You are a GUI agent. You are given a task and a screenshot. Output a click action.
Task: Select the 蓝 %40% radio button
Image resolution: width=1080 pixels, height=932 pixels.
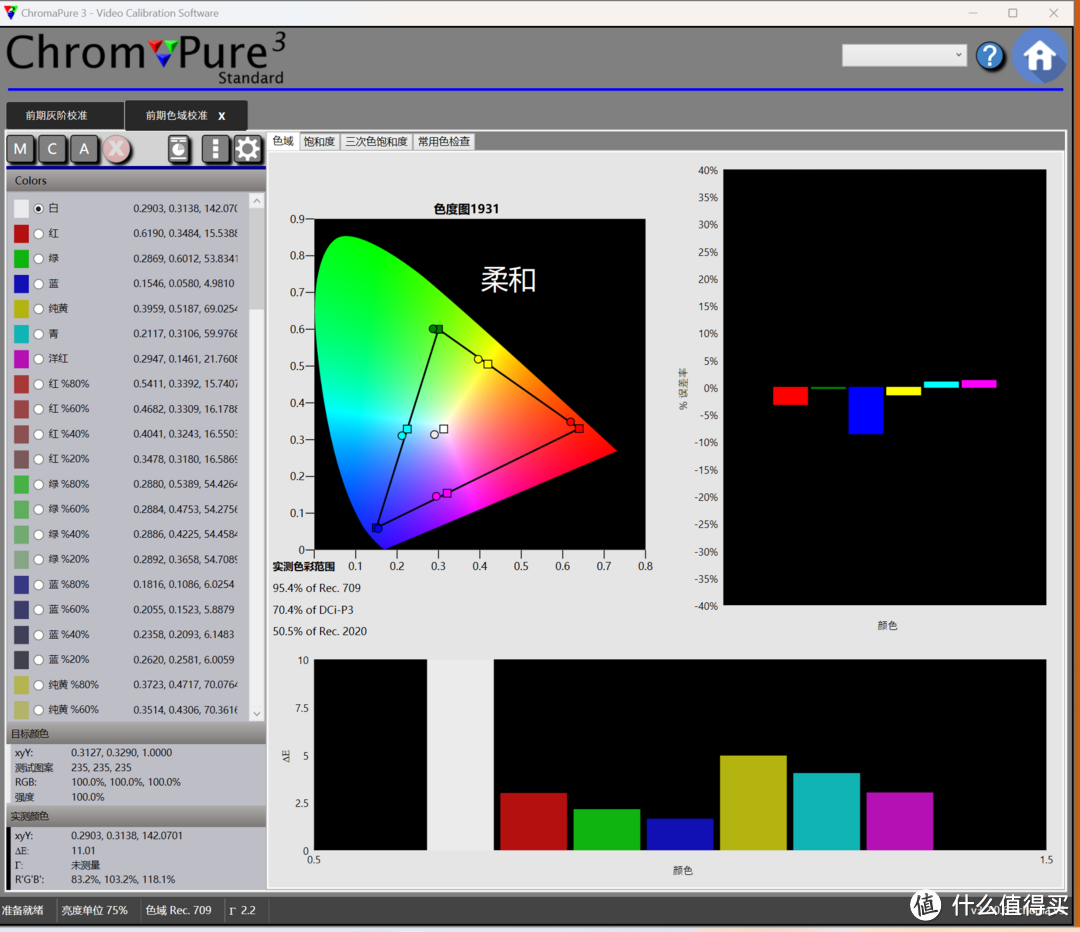point(39,634)
